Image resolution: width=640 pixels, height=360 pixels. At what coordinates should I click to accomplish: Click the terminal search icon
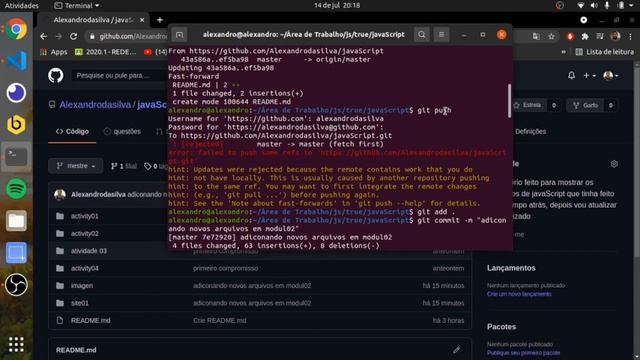click(422, 35)
